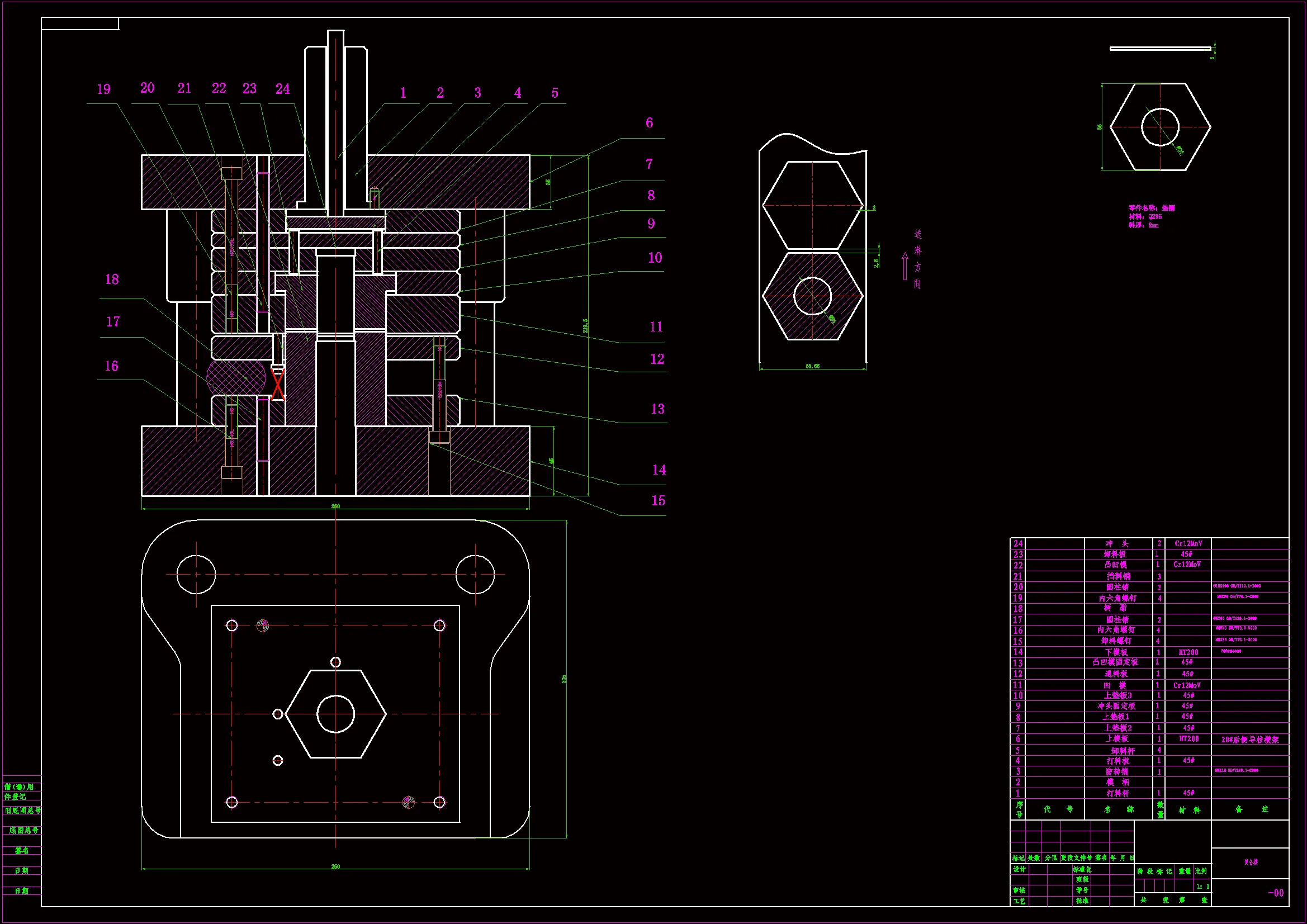Select the red X spring symbol

278,386
